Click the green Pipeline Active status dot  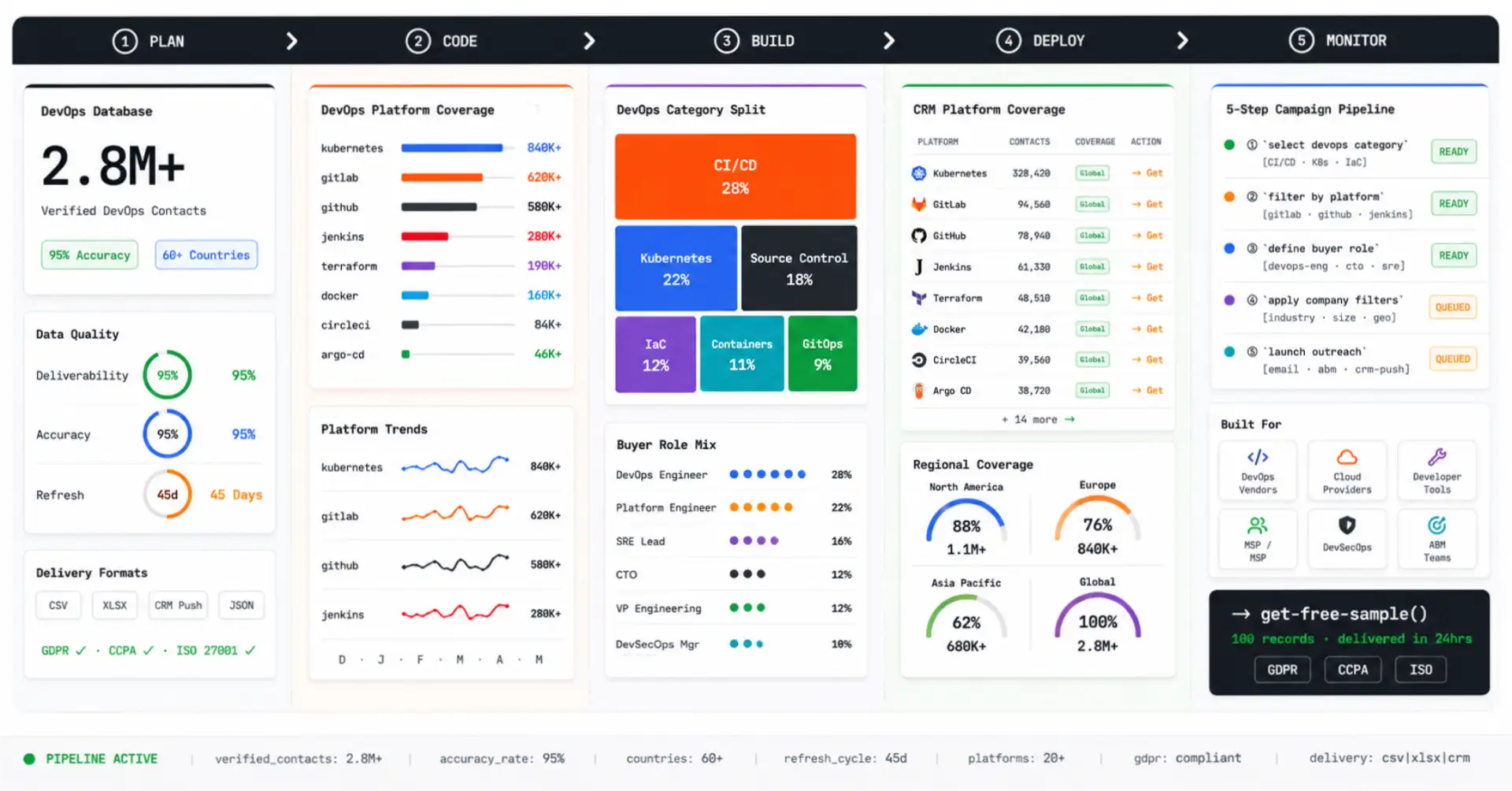coord(29,759)
